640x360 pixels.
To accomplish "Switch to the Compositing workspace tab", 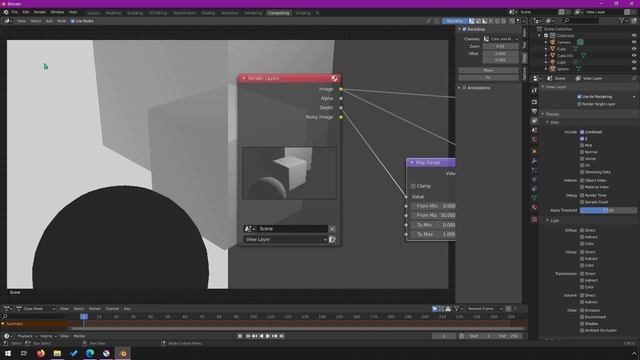I will coord(279,13).
